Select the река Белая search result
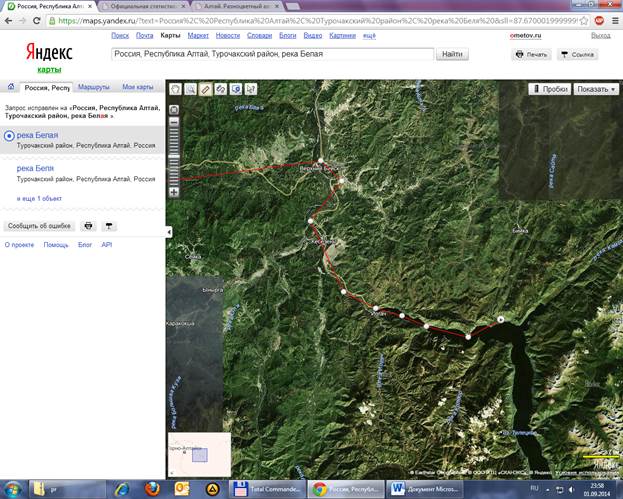The width and height of the screenshot is (623, 499). (x=37, y=135)
